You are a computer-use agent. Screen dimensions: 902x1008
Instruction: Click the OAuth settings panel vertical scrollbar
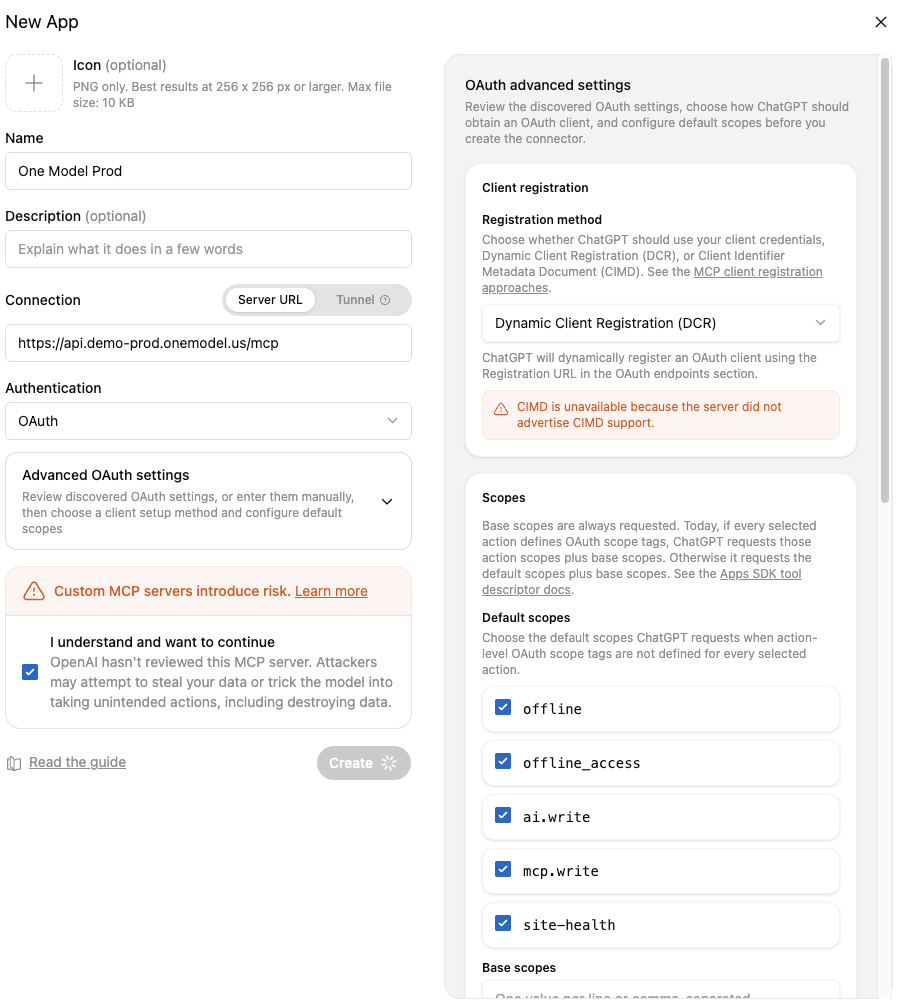click(x=885, y=280)
